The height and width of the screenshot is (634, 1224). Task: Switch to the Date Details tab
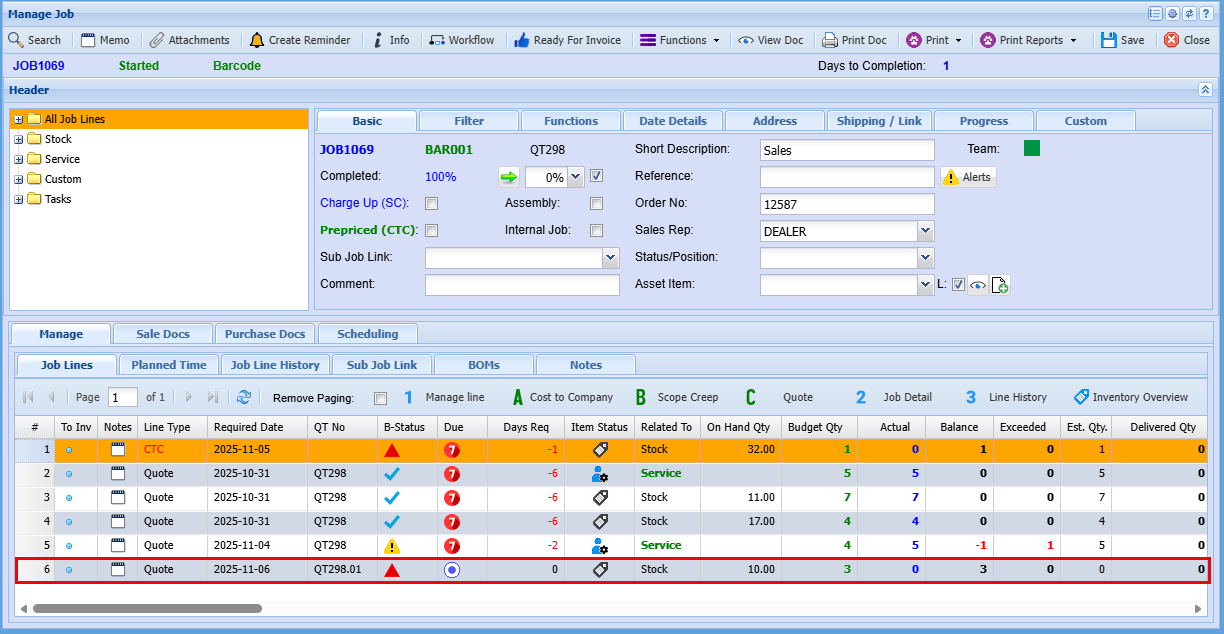coord(672,121)
